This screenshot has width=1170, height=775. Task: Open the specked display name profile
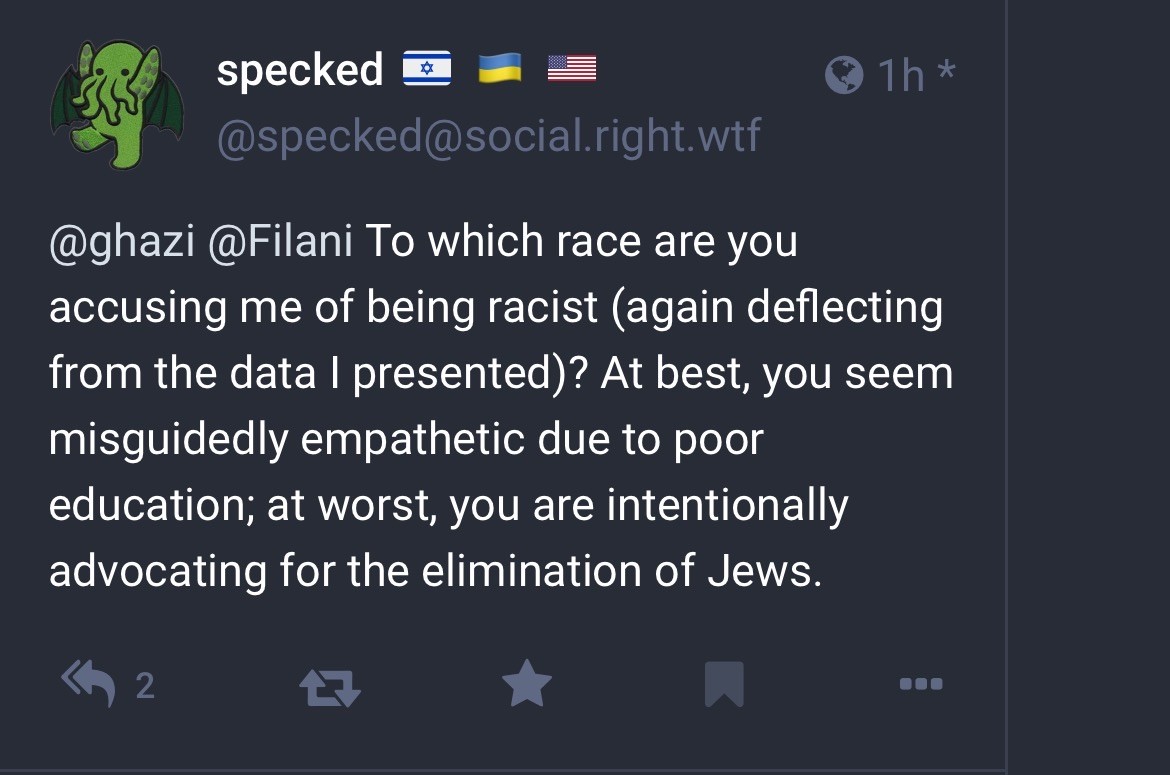(x=300, y=70)
